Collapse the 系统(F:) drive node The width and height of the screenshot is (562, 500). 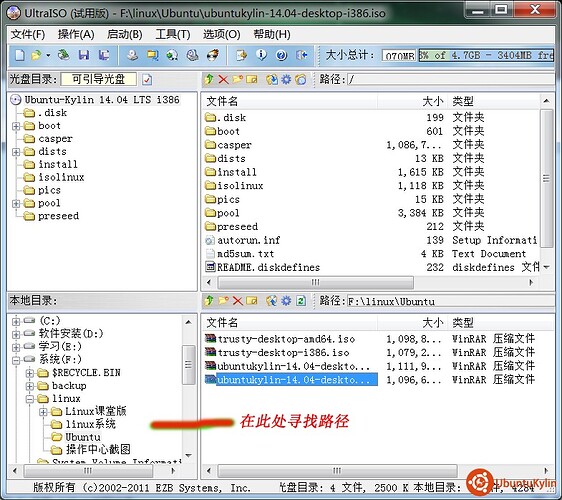16,360
